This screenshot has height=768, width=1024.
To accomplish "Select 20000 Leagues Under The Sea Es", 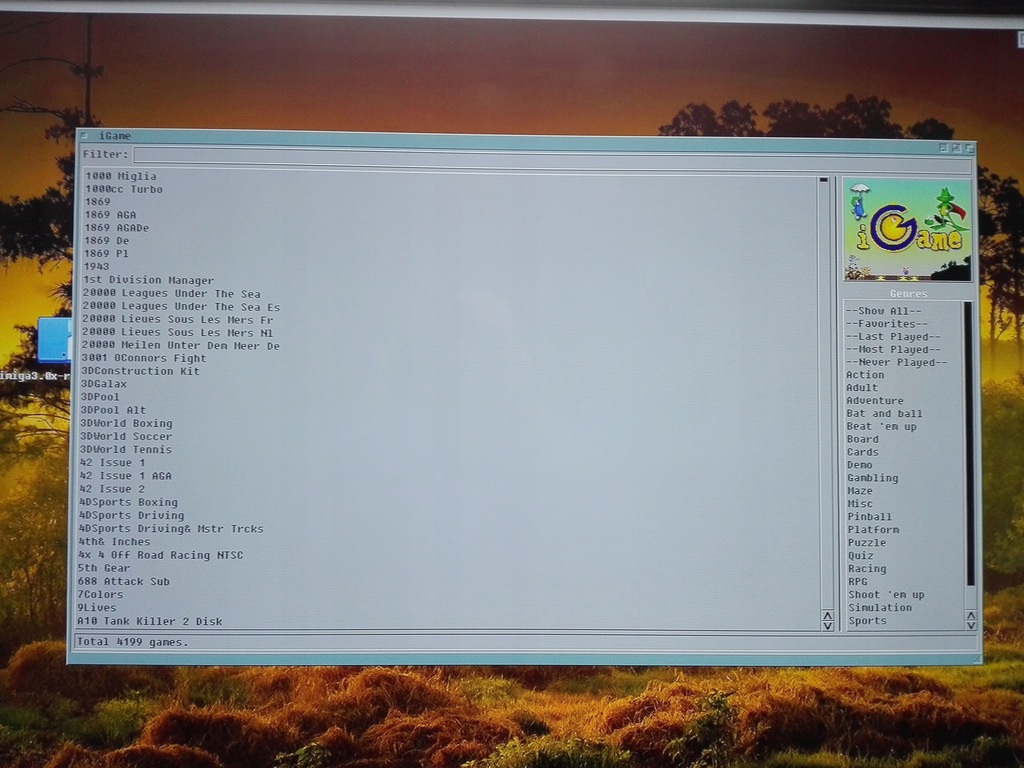I will point(181,307).
